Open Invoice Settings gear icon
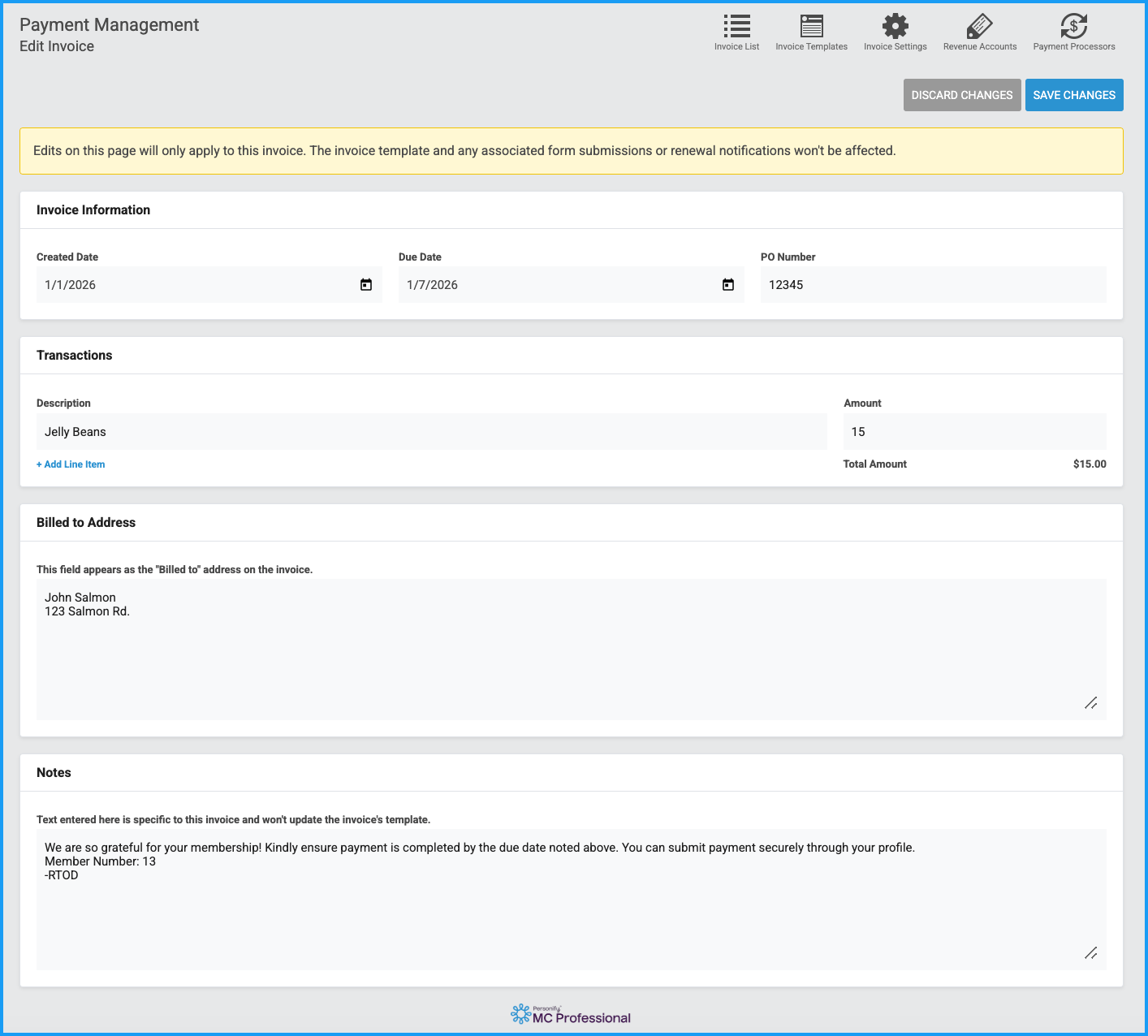1148x1036 pixels. 895,27
